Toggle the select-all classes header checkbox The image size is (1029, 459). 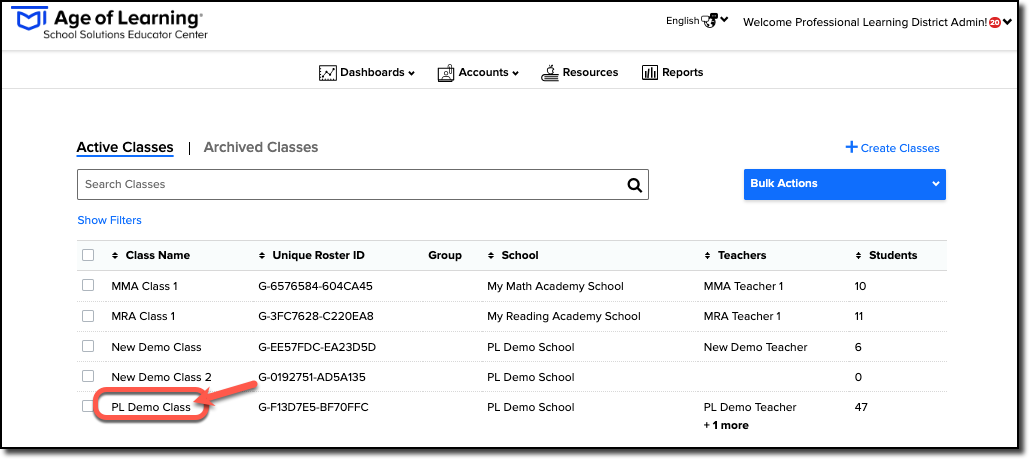pos(88,255)
